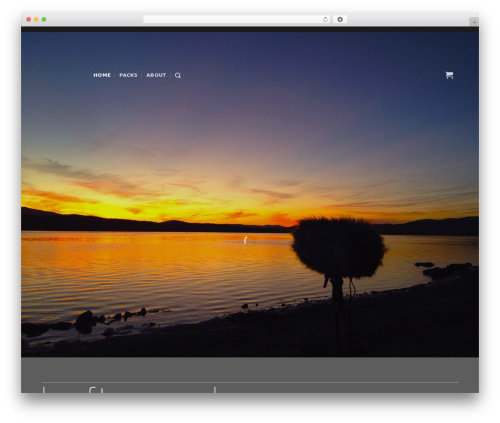Click the browser address bar

click(237, 19)
